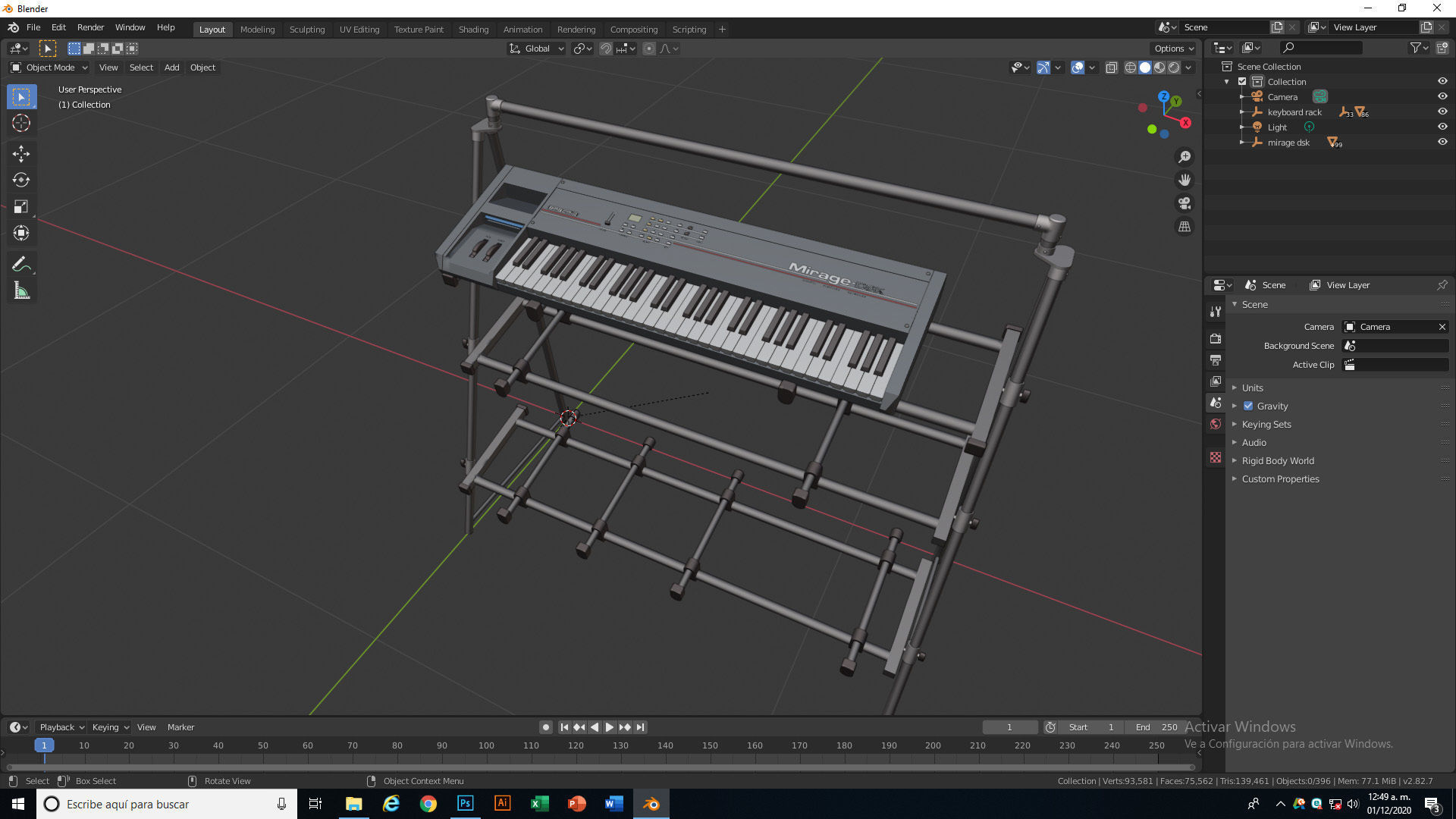The height and width of the screenshot is (819, 1456).
Task: Switch to the Modeling workspace tab
Action: (257, 30)
